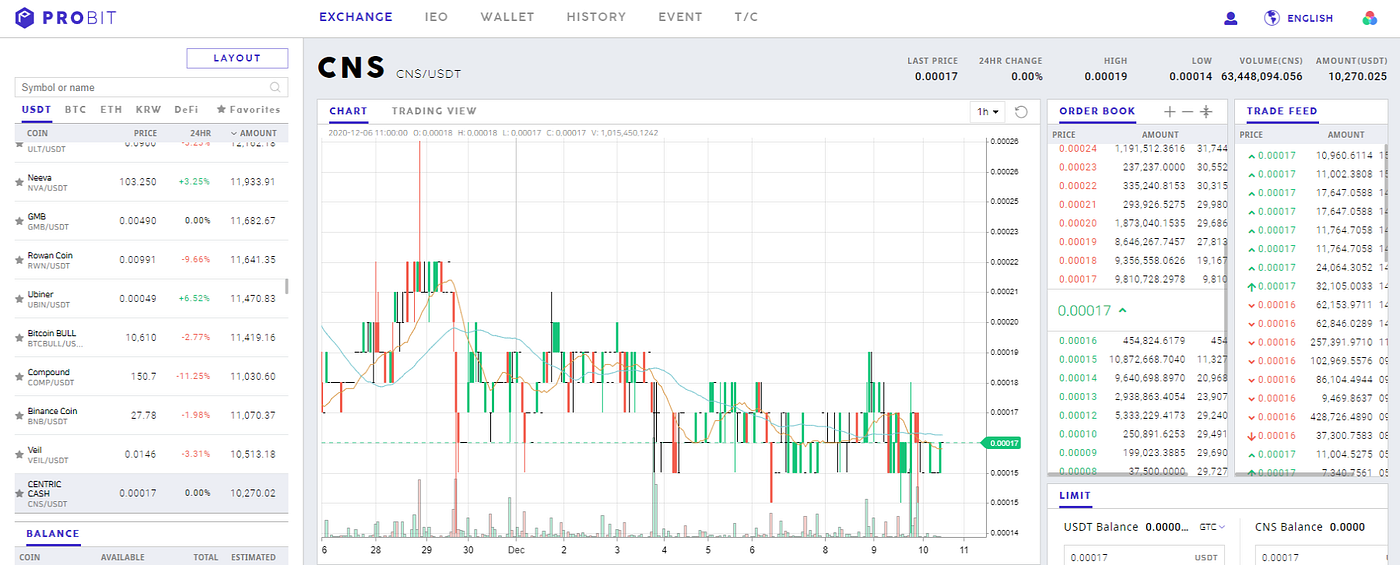Click the order book center-align icon
The height and width of the screenshot is (565, 1400).
coord(1206,111)
